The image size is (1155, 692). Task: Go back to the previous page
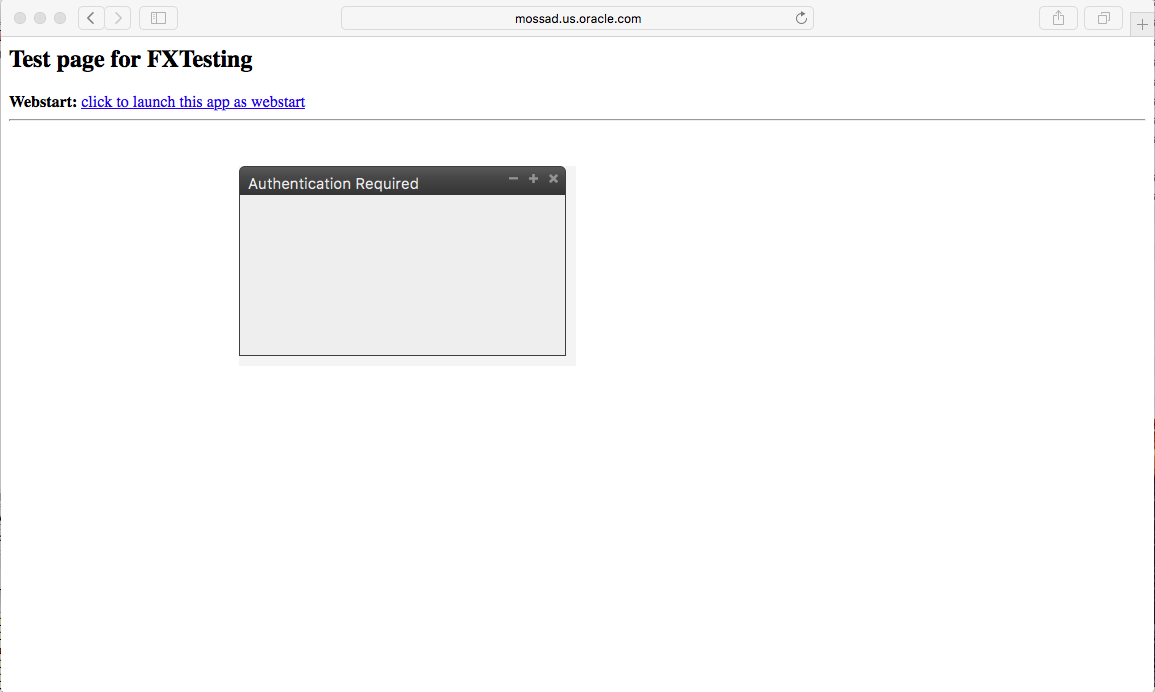pyautogui.click(x=91, y=18)
